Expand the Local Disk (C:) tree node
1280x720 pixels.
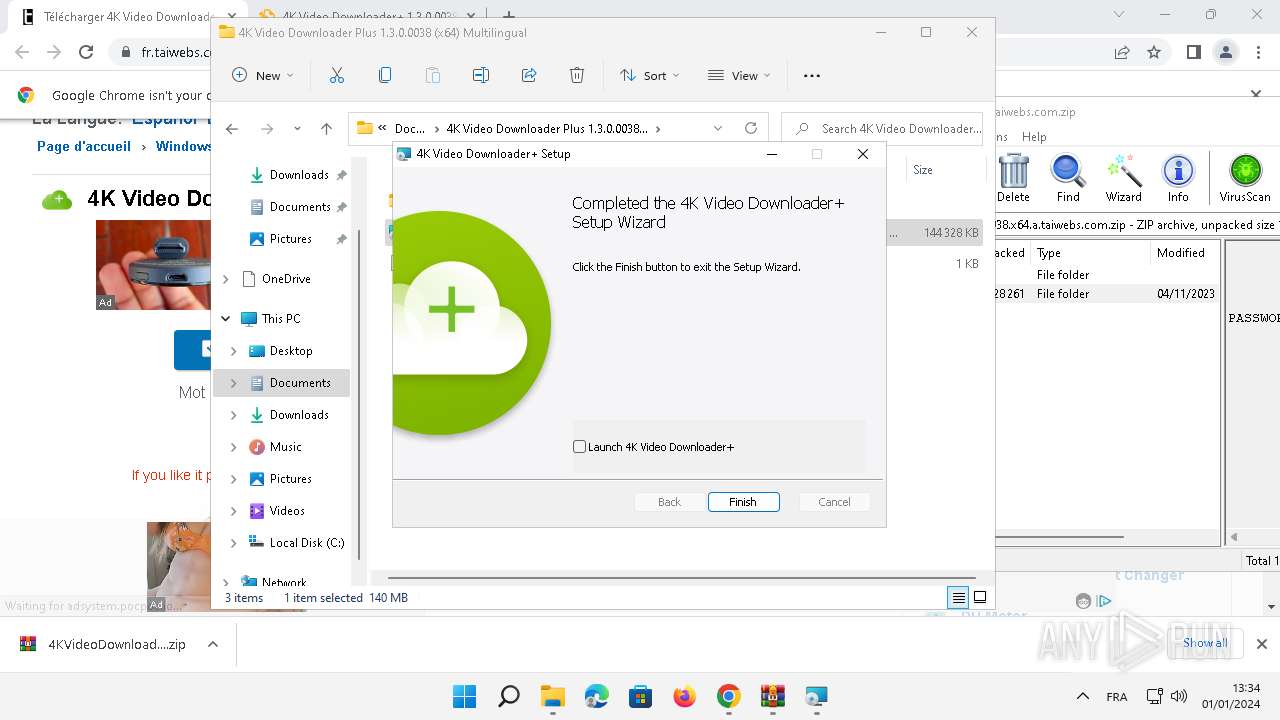pyautogui.click(x=234, y=543)
